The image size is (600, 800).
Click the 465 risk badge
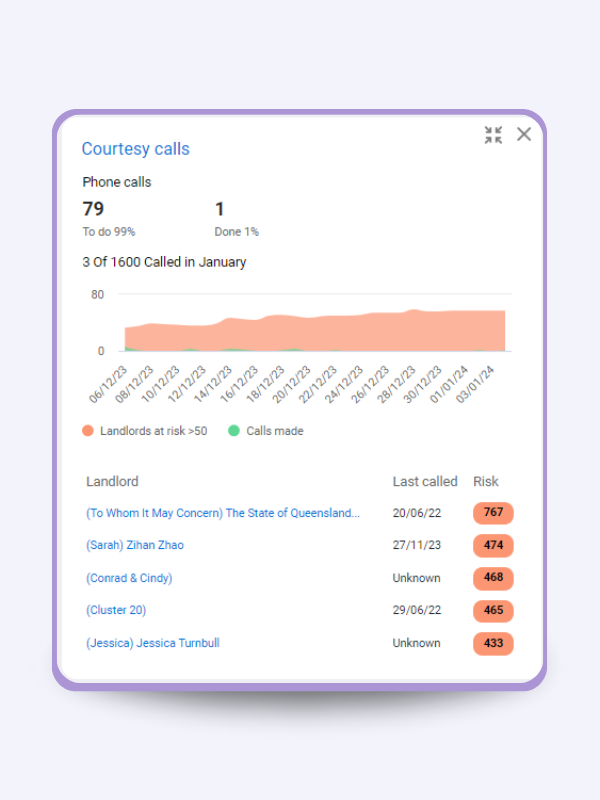(x=493, y=611)
